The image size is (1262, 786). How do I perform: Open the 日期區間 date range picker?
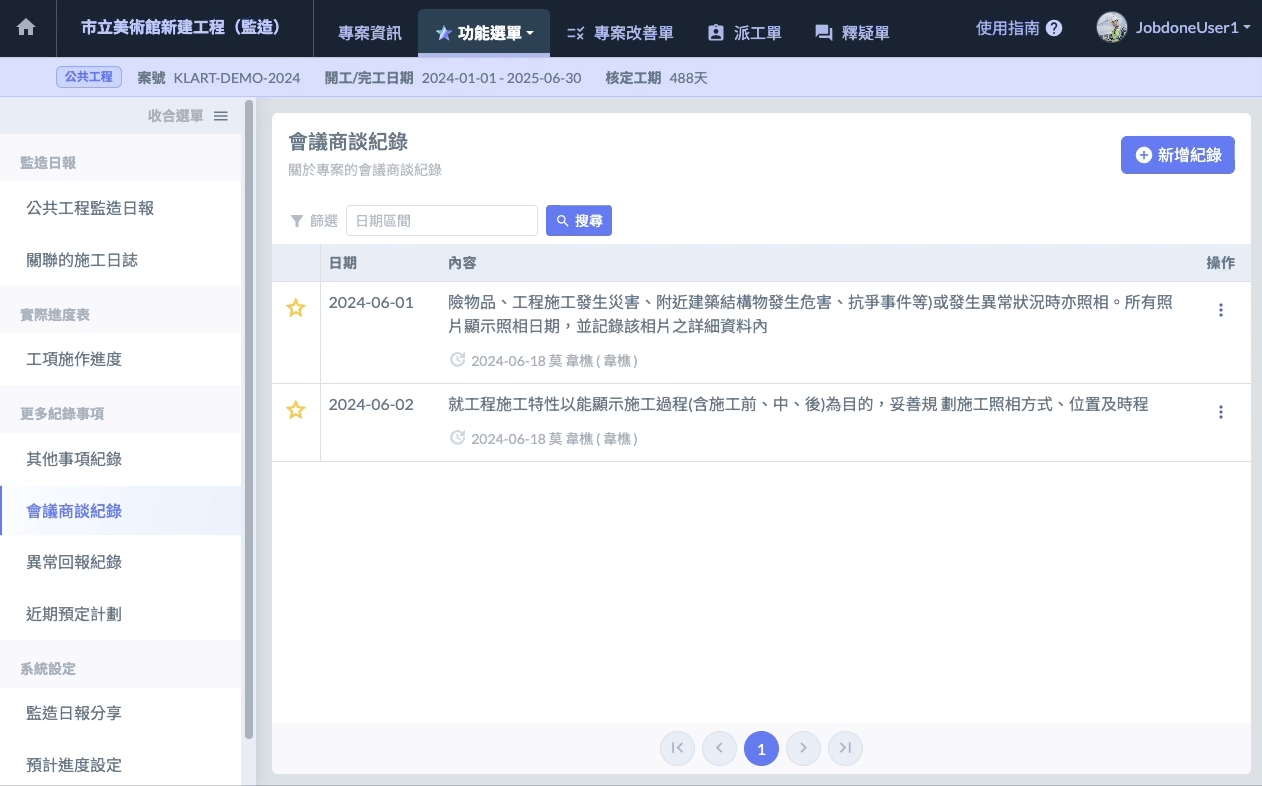[441, 221]
